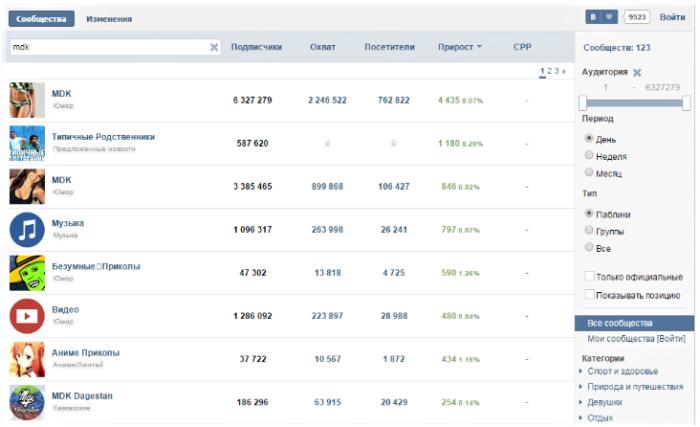Click the Войти login link
The width and height of the screenshot is (700, 427).
point(672,17)
